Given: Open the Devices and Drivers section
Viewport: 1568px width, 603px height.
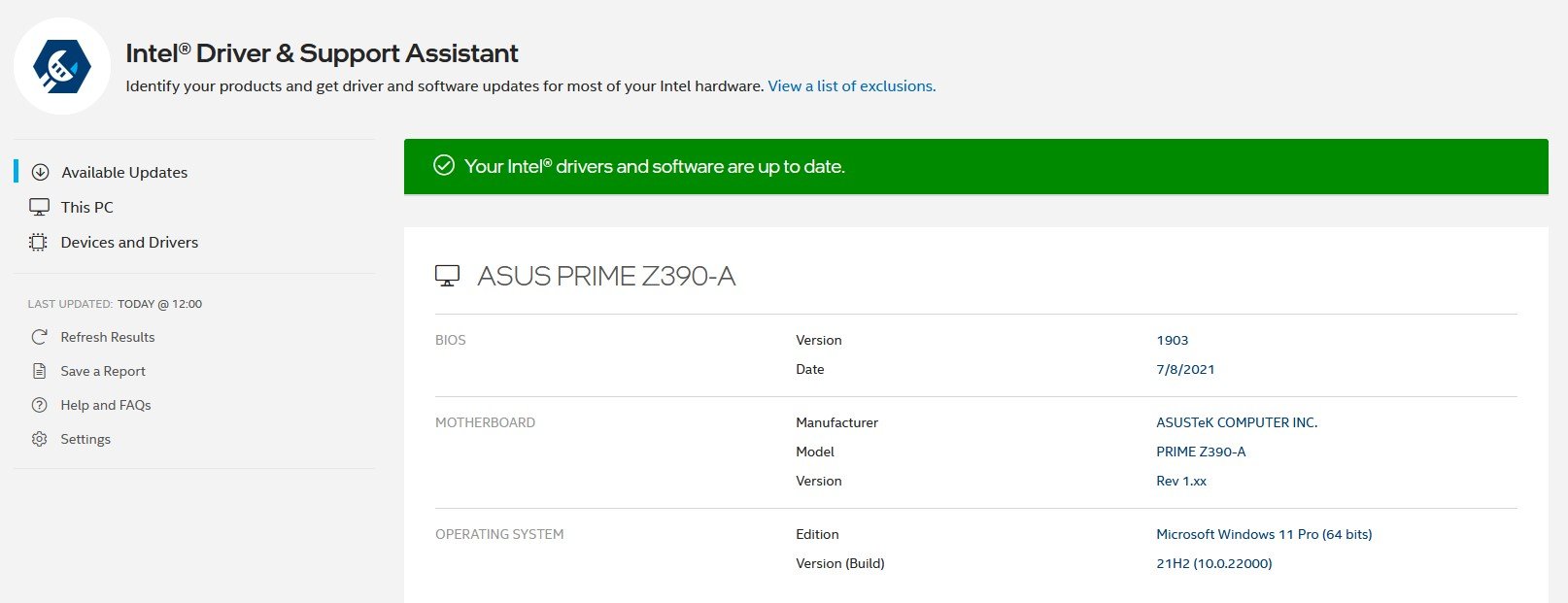Looking at the screenshot, I should (x=129, y=242).
